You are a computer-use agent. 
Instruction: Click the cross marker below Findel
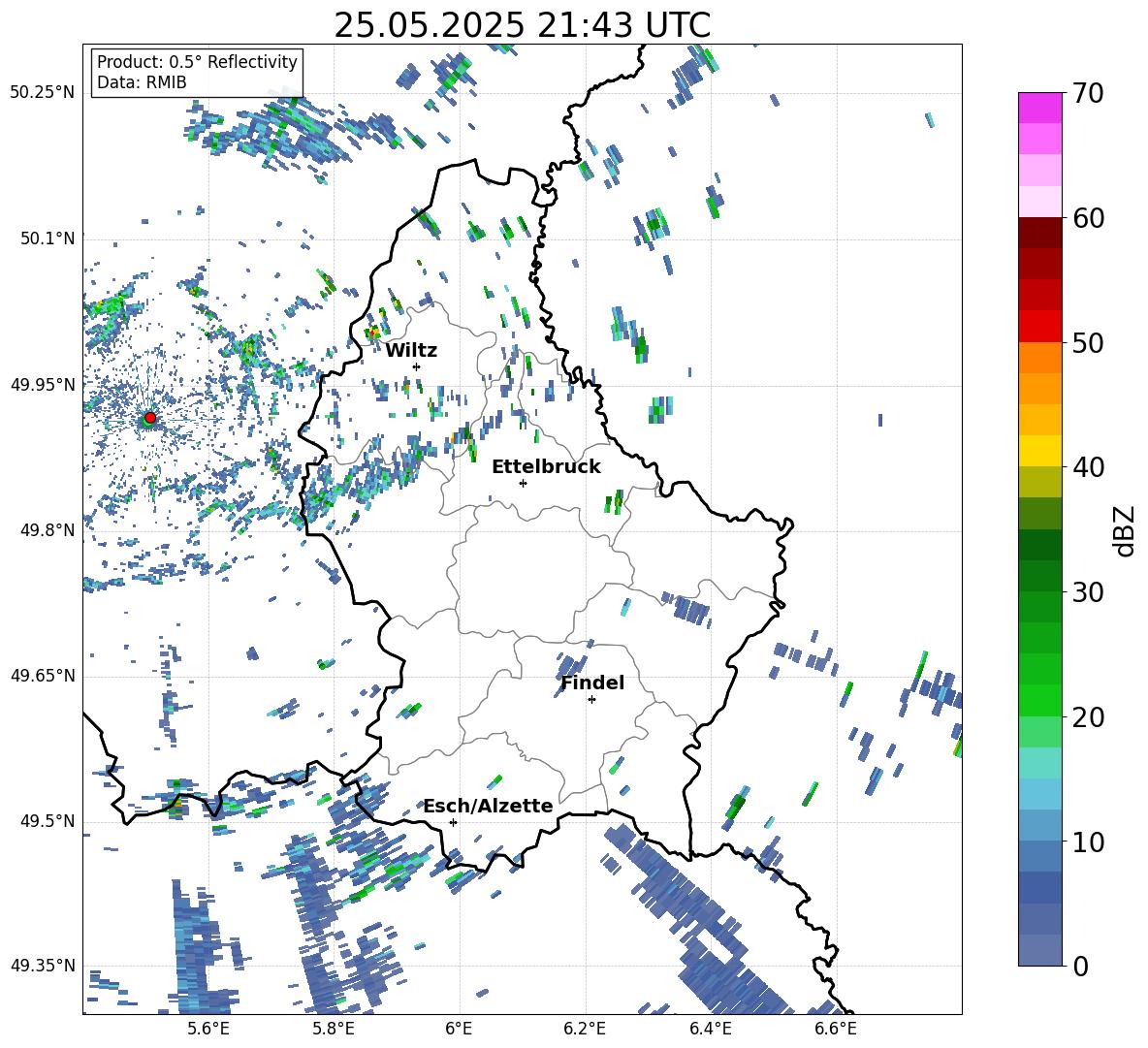point(591,700)
